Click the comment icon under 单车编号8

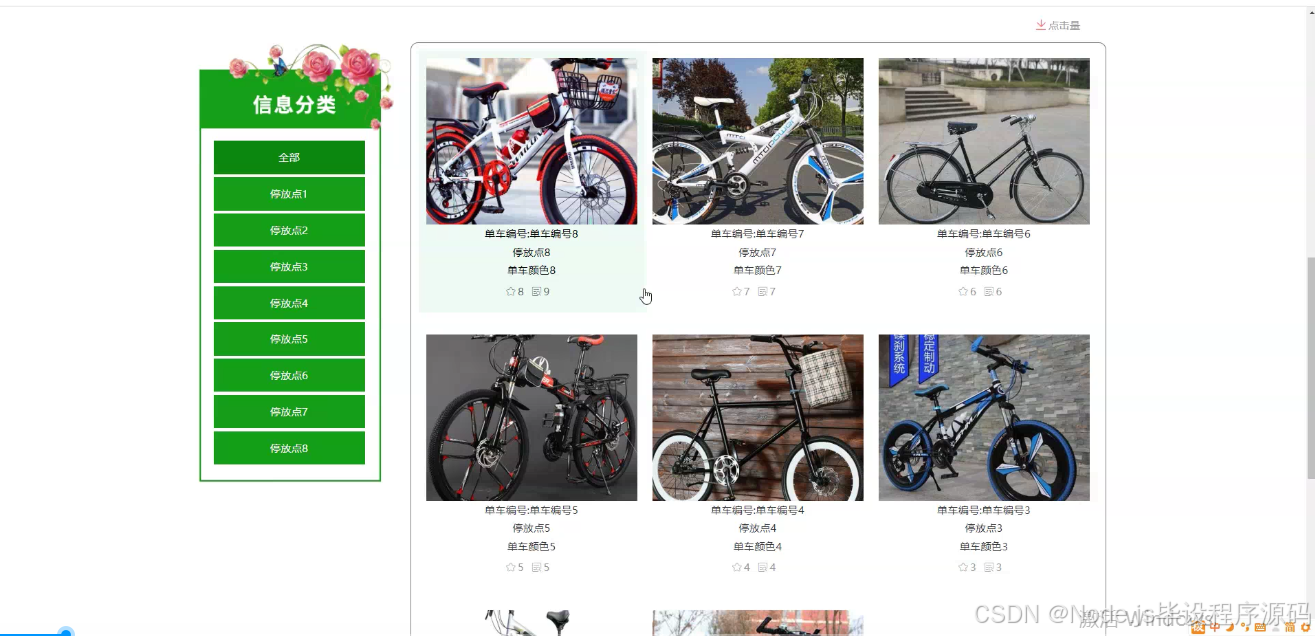point(537,292)
